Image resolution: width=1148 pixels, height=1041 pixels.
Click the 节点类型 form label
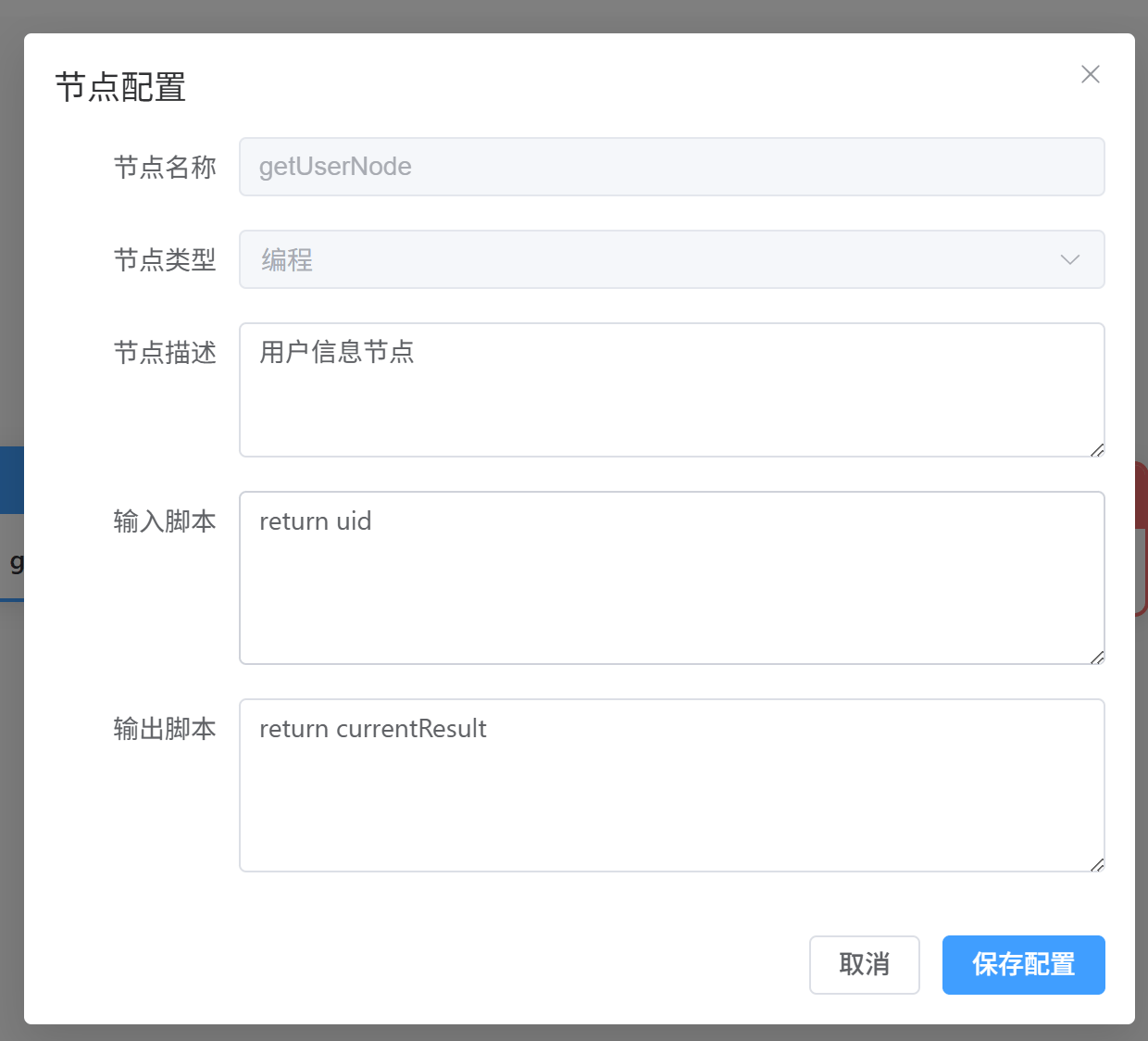165,259
